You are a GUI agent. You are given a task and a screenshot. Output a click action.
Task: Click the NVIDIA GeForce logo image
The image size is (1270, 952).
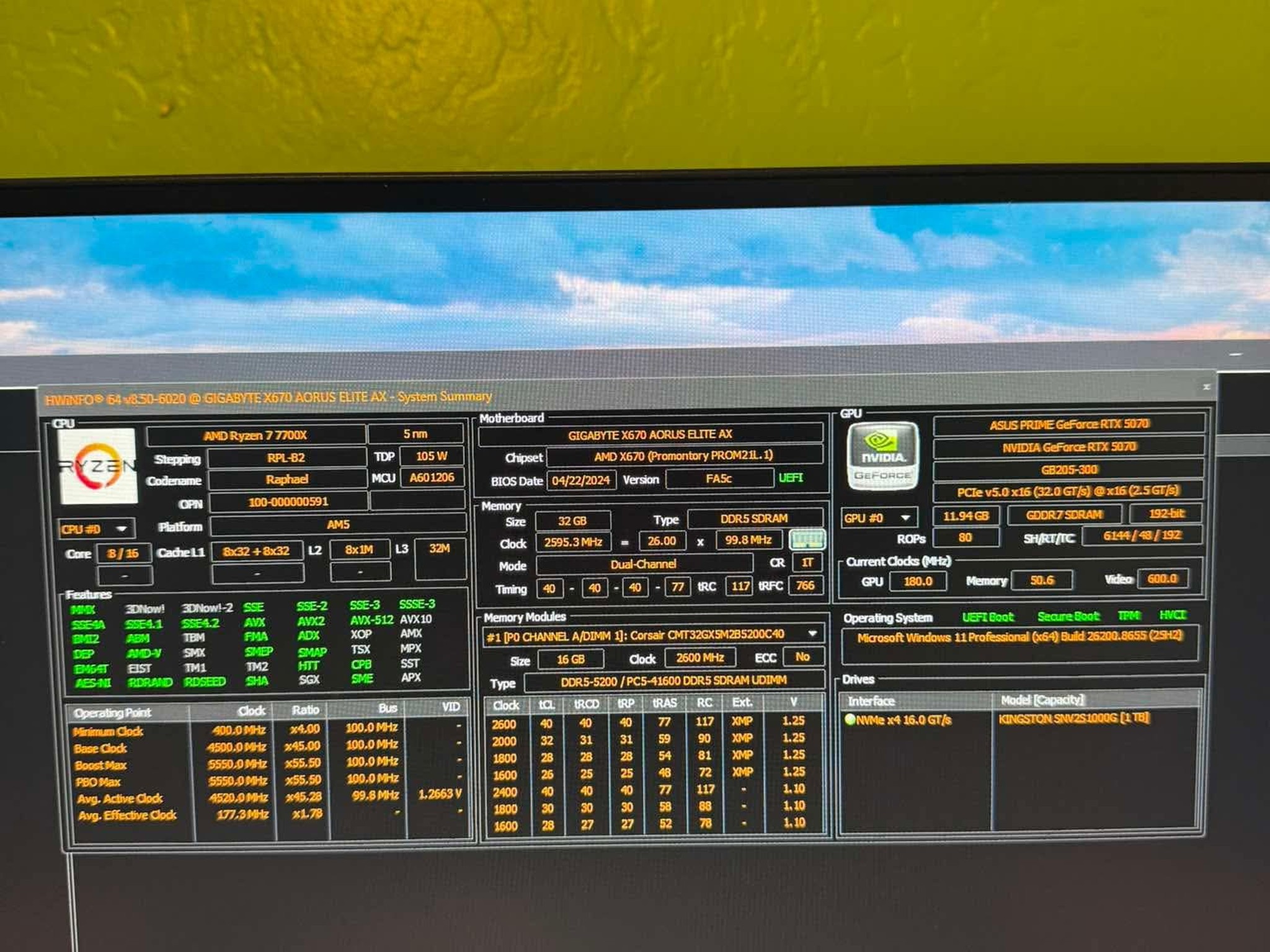point(882,456)
